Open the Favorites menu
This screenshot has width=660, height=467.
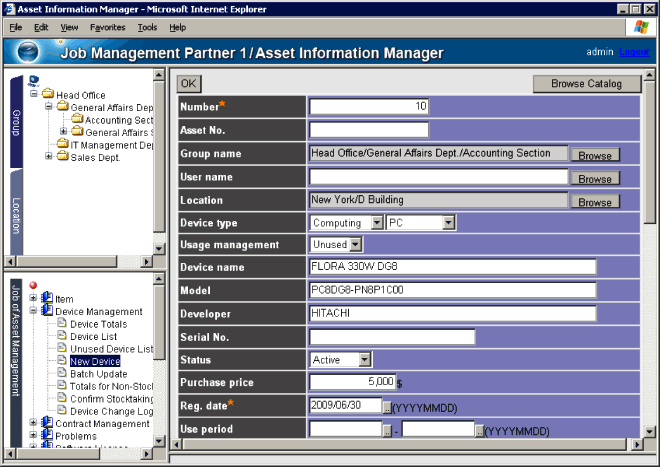pyautogui.click(x=107, y=27)
